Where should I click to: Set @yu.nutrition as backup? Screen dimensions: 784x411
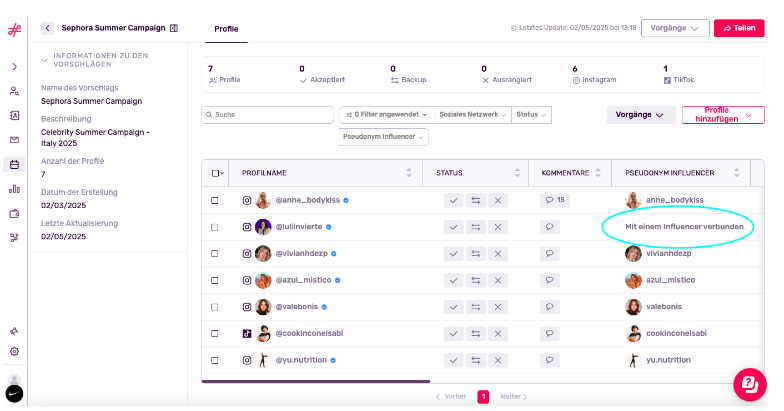[x=476, y=360]
